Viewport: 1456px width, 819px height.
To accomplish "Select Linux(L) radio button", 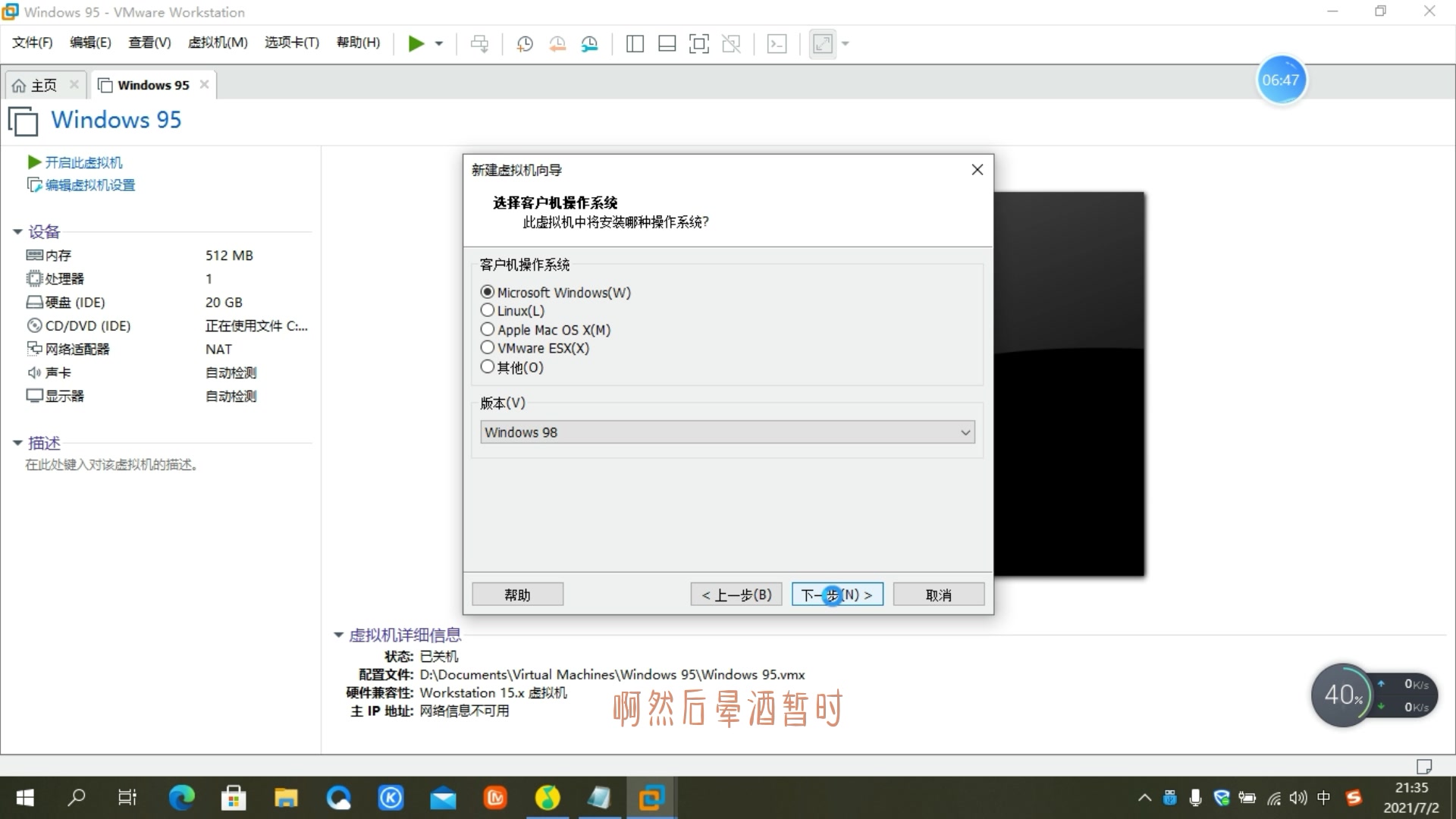I will 488,310.
